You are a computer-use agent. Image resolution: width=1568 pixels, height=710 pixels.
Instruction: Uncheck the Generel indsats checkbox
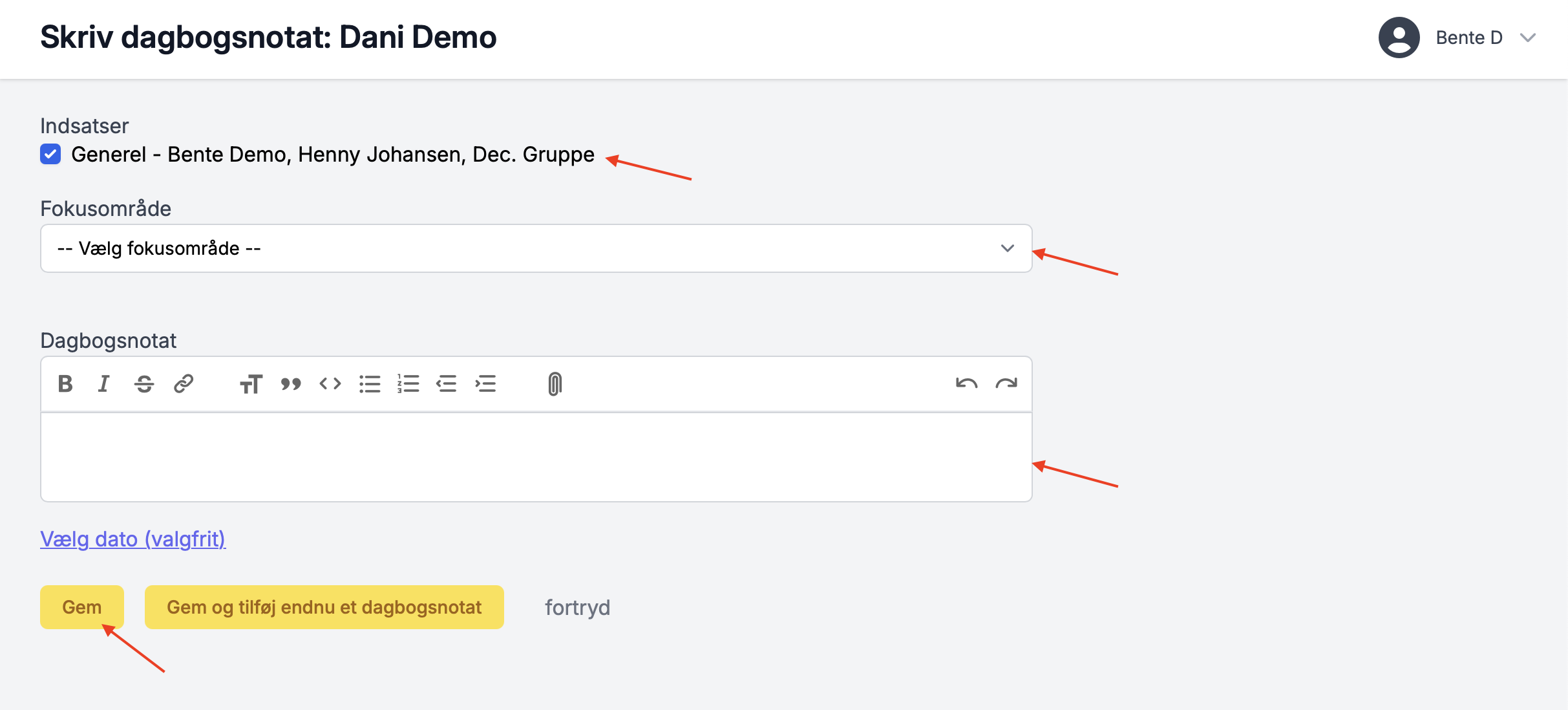50,155
